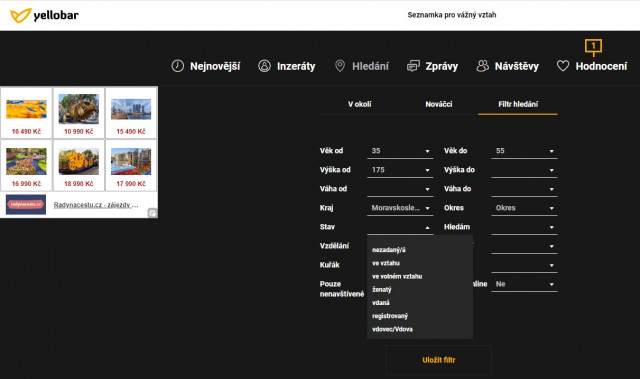Click Radynacestu.cz zájezdy ad link
Viewport: 640px width, 379px height.
coord(96,205)
